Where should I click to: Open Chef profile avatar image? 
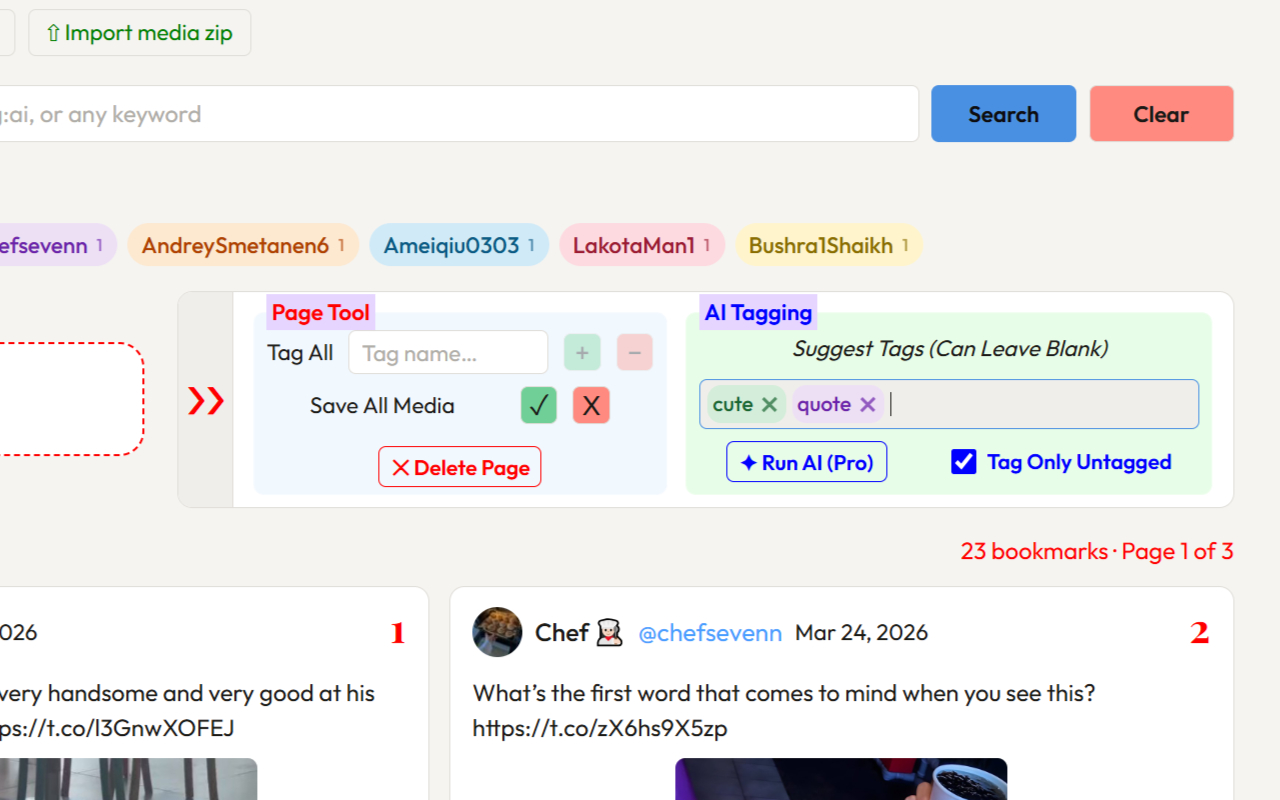(x=497, y=632)
